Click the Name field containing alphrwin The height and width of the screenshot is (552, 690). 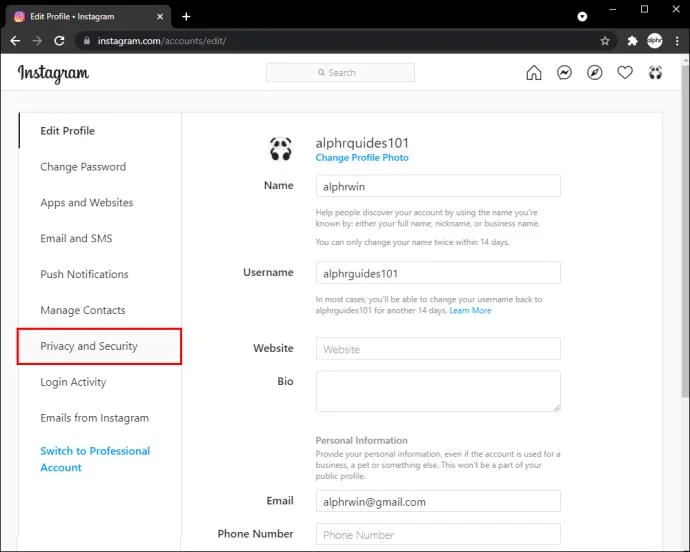[438, 186]
